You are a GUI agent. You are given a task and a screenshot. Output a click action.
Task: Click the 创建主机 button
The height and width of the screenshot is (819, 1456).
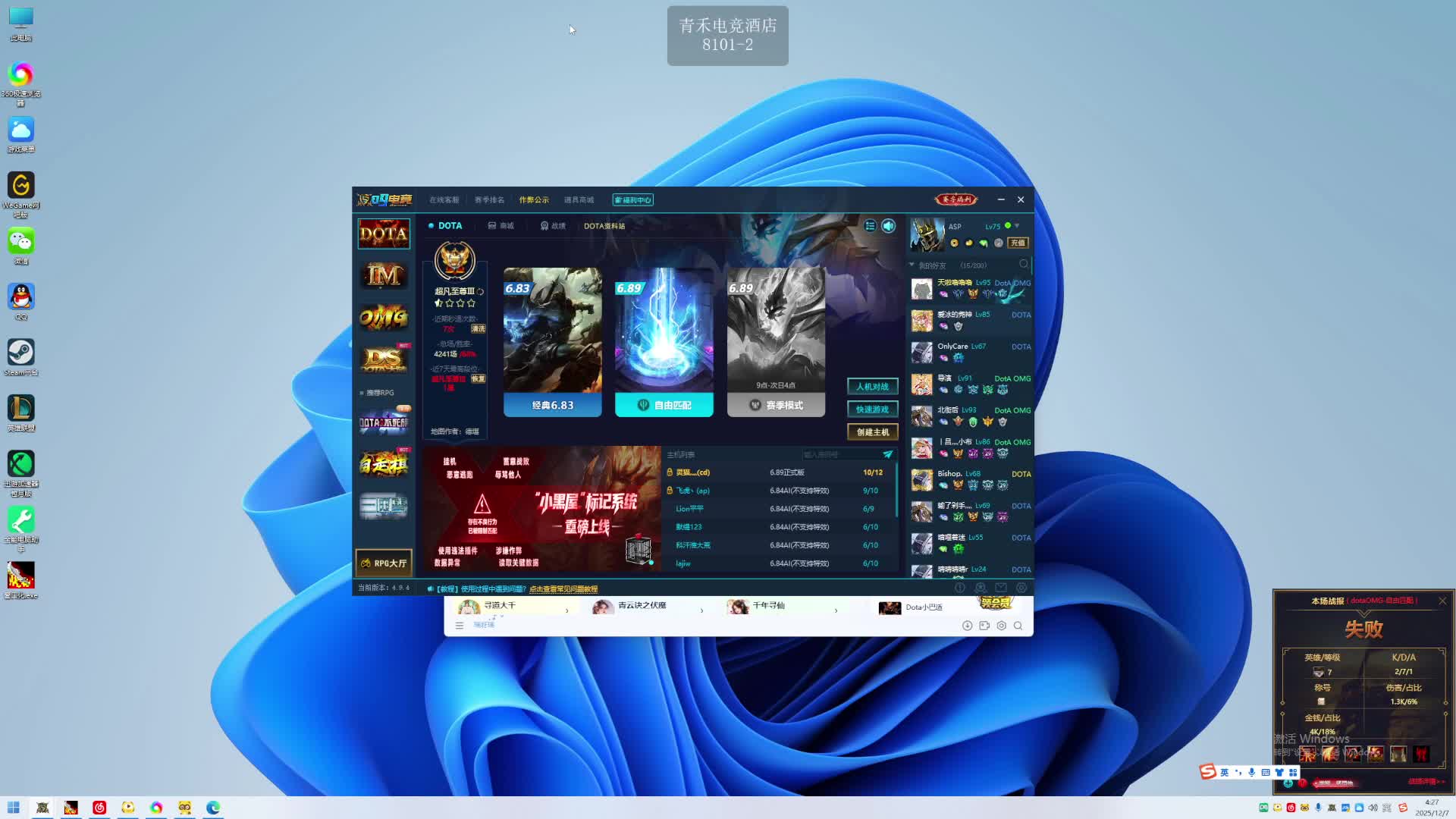click(872, 432)
